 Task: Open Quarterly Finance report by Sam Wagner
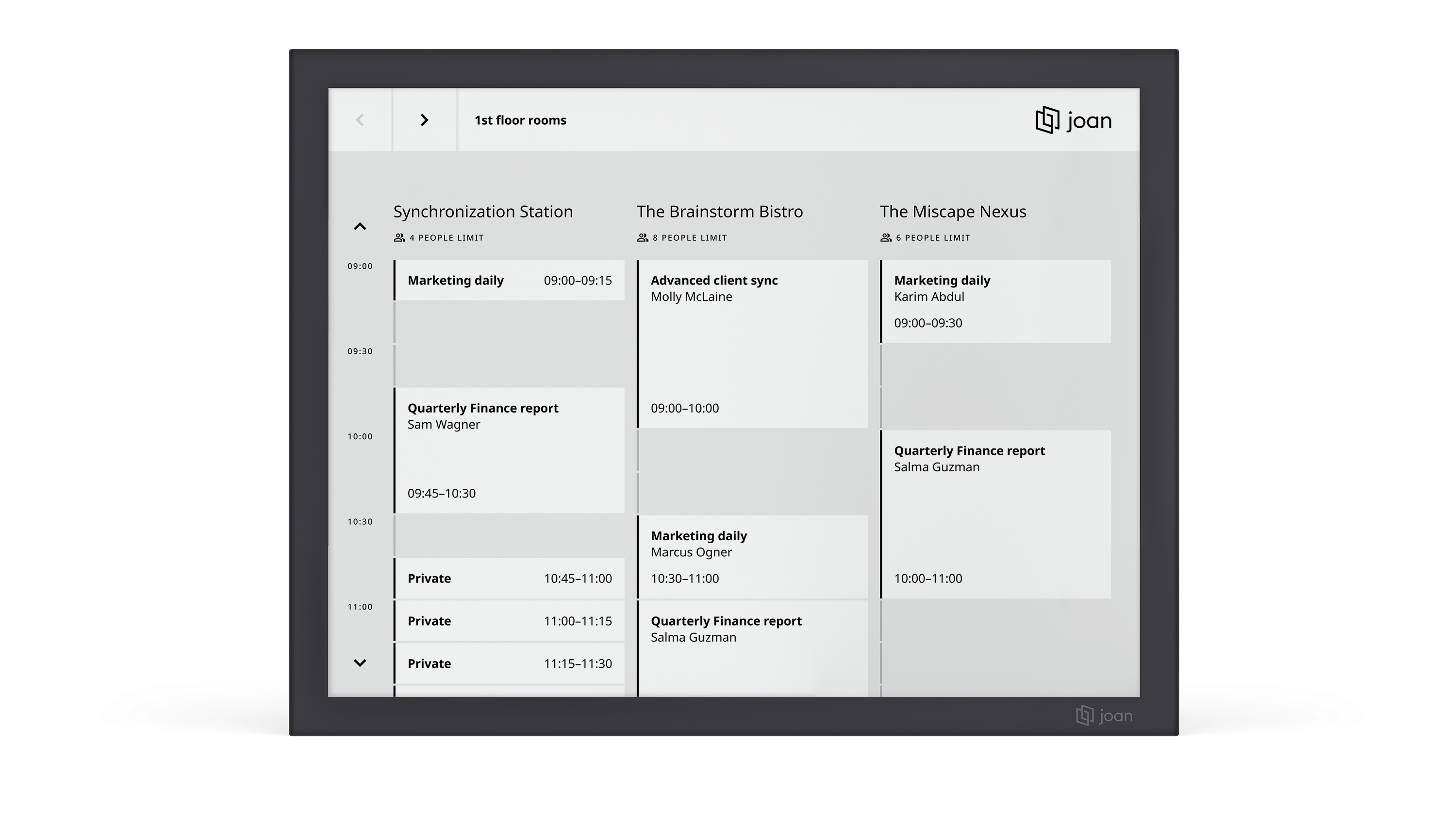pos(509,450)
